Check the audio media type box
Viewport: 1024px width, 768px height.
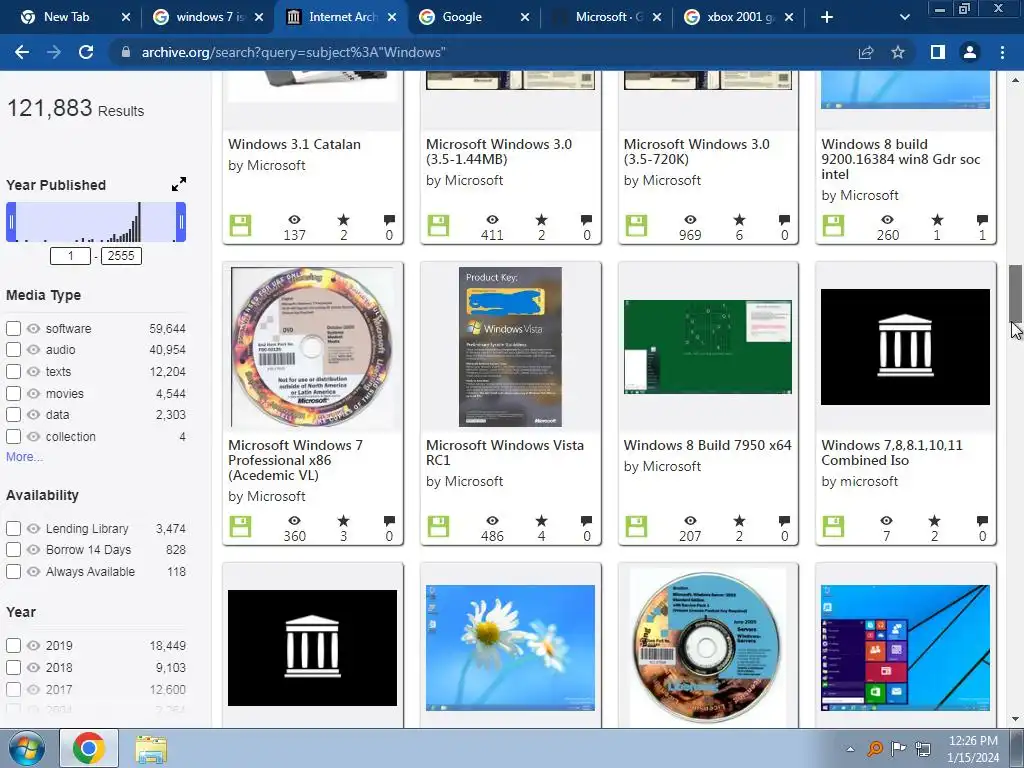(x=13, y=350)
